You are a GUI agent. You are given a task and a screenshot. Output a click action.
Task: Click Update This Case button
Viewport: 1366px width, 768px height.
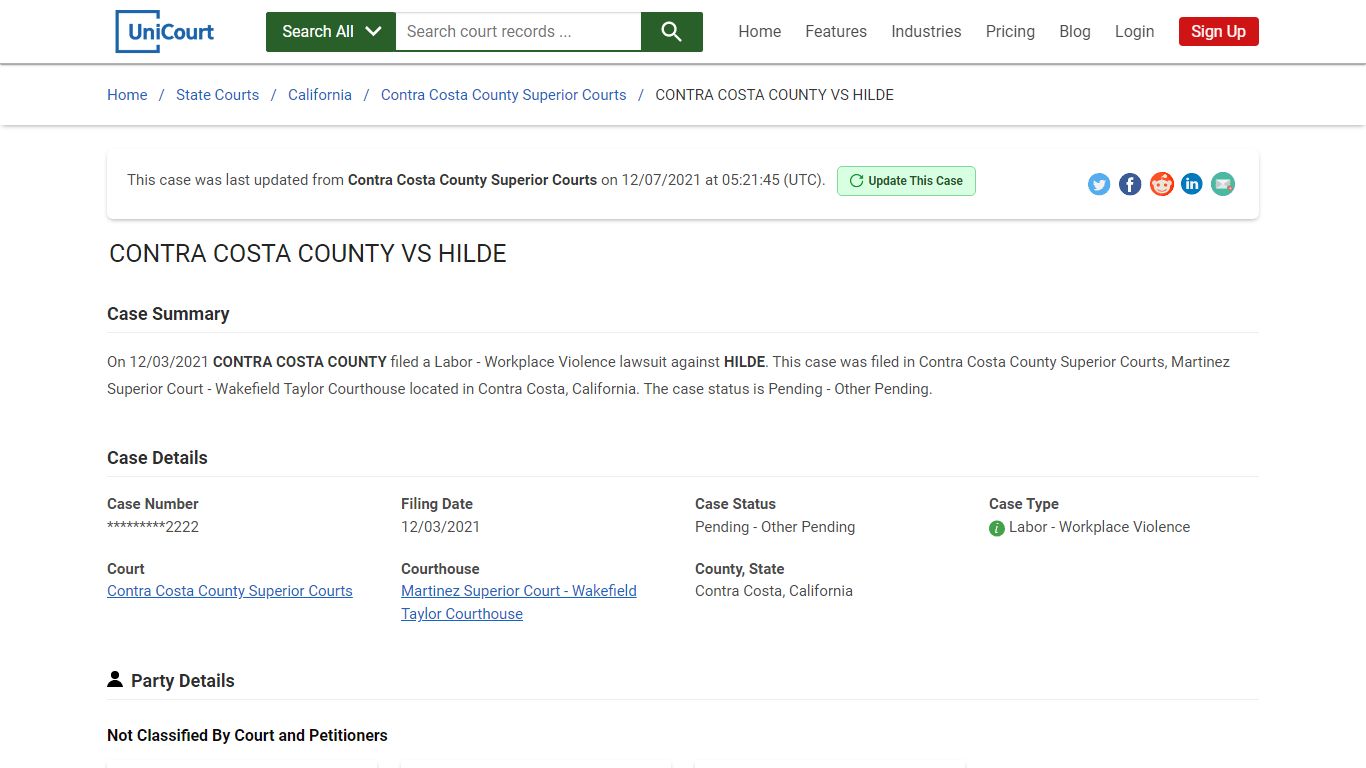click(906, 181)
